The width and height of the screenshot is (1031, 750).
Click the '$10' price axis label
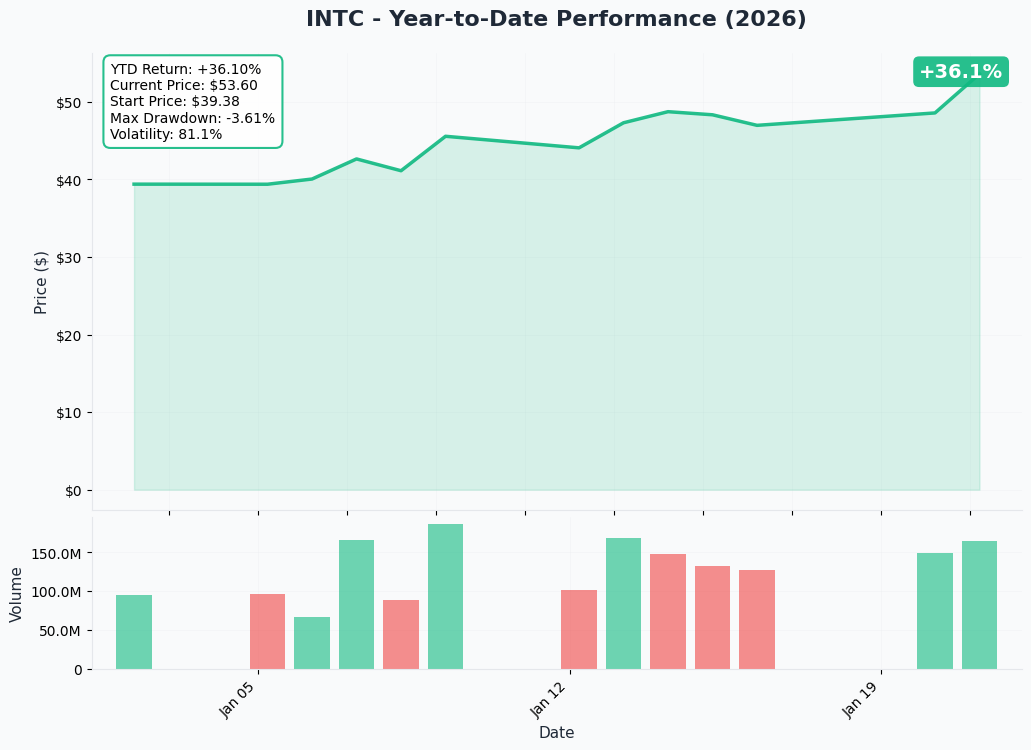coord(69,413)
